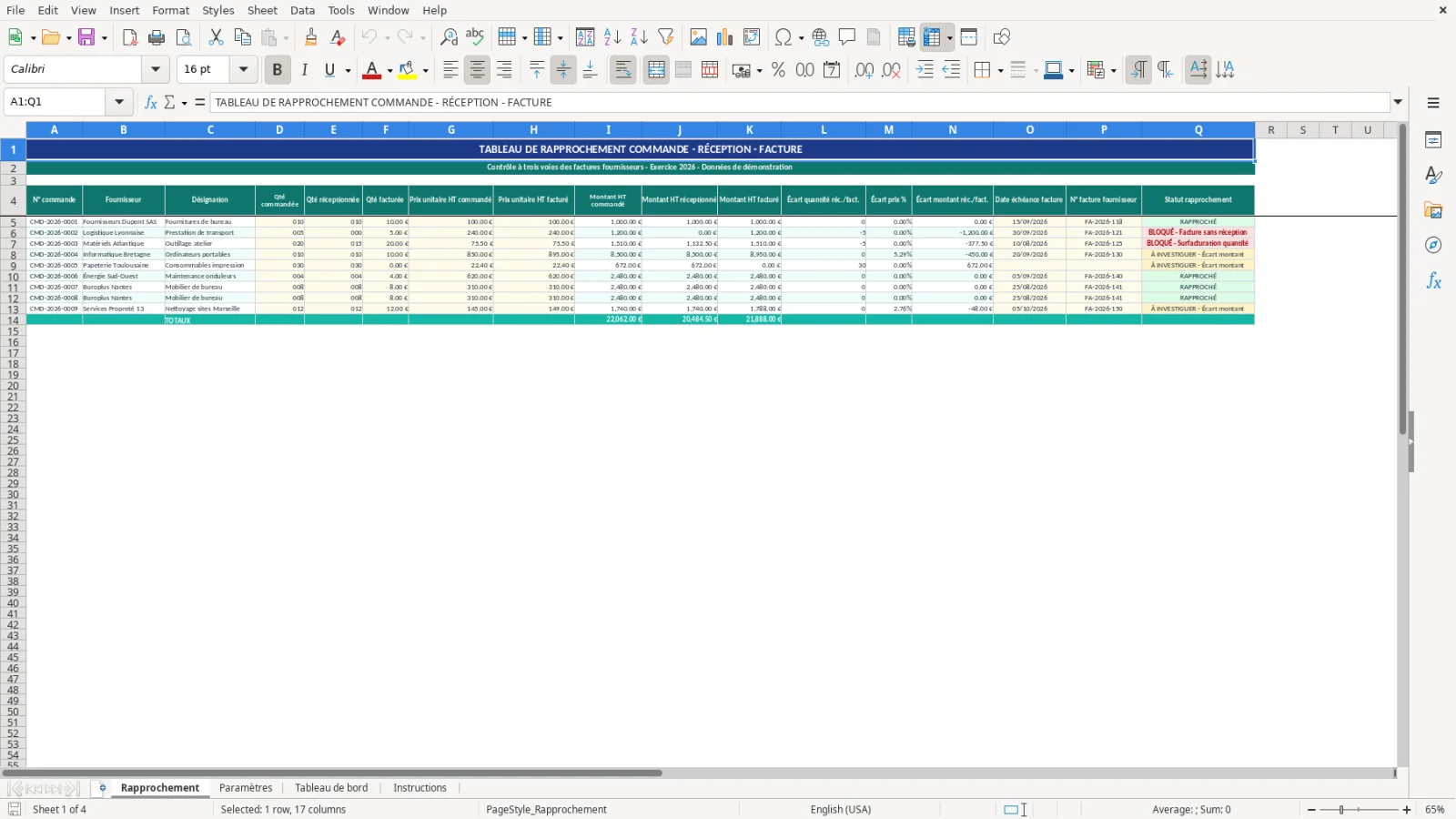Open Freeze Rows and Columns dropdown arrow

tap(949, 37)
